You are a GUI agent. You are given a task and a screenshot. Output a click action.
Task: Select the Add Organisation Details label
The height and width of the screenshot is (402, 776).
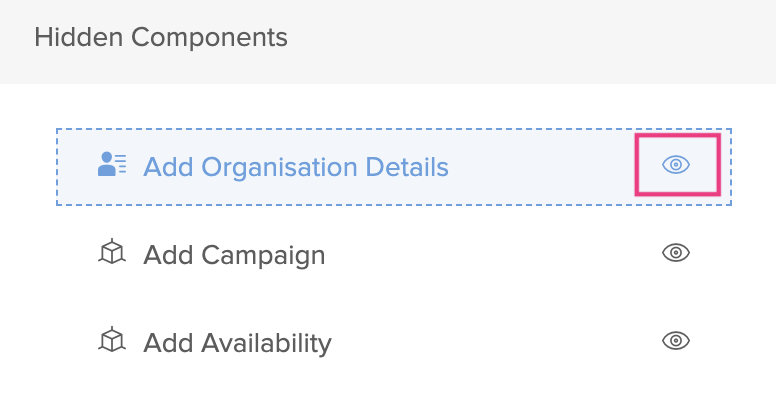[296, 167]
